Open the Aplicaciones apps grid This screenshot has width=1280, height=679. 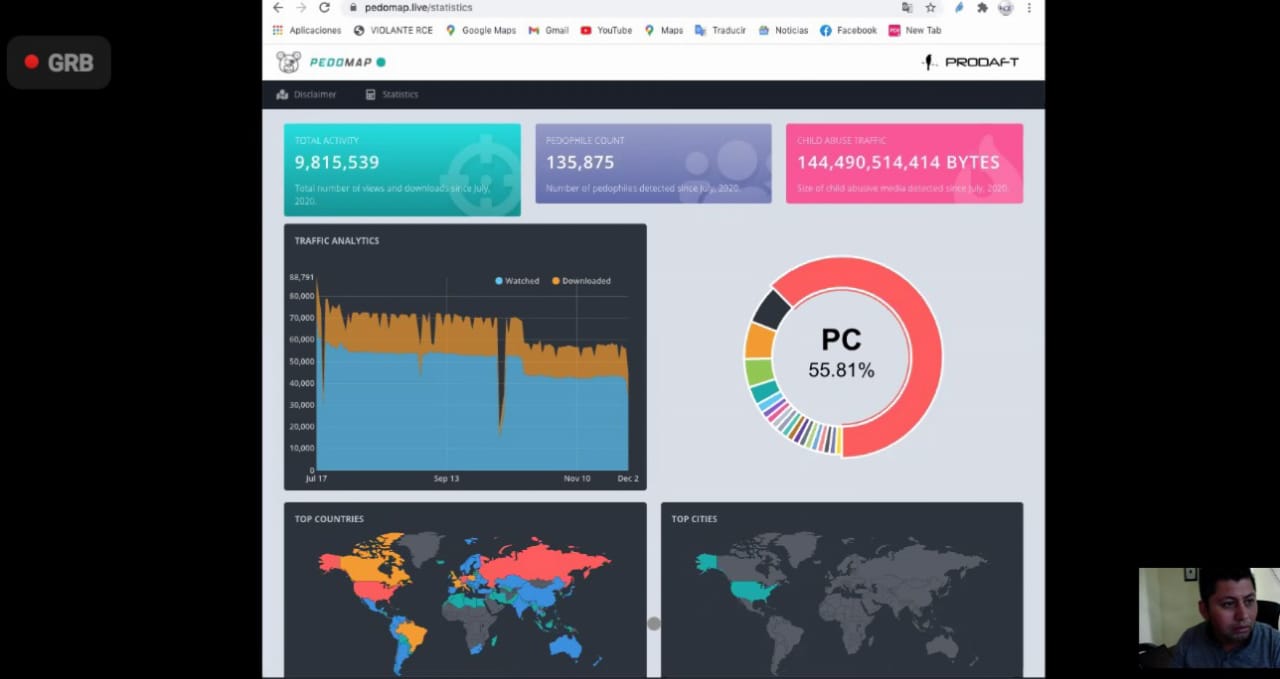[307, 30]
